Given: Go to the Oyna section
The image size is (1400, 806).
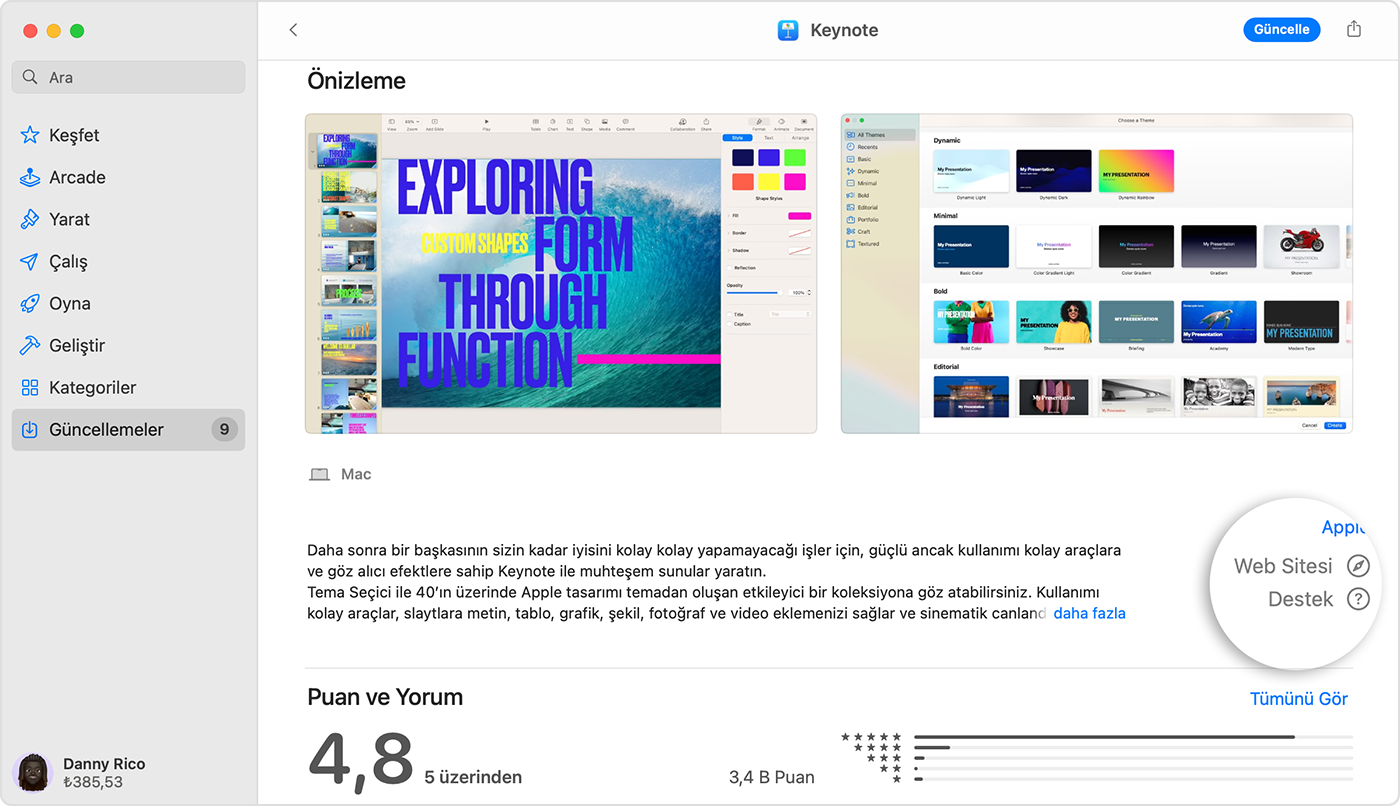Looking at the screenshot, I should (x=128, y=303).
